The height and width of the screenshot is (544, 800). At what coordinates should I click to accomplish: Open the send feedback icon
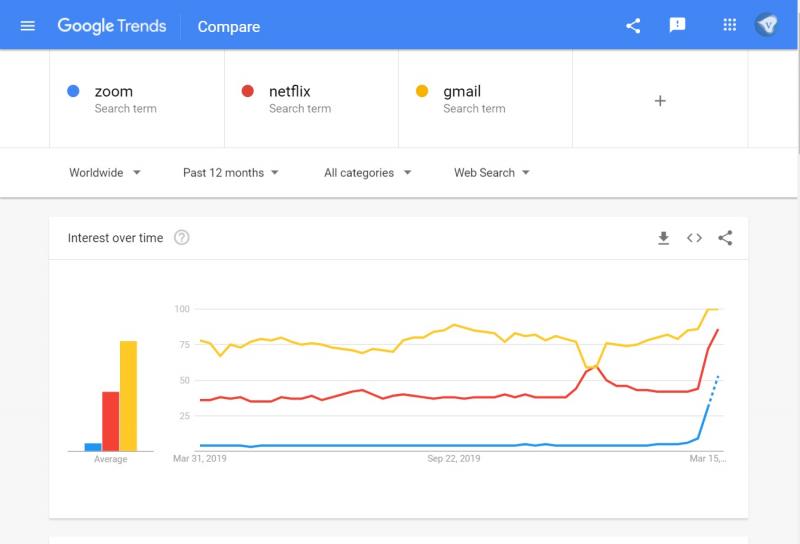point(678,26)
